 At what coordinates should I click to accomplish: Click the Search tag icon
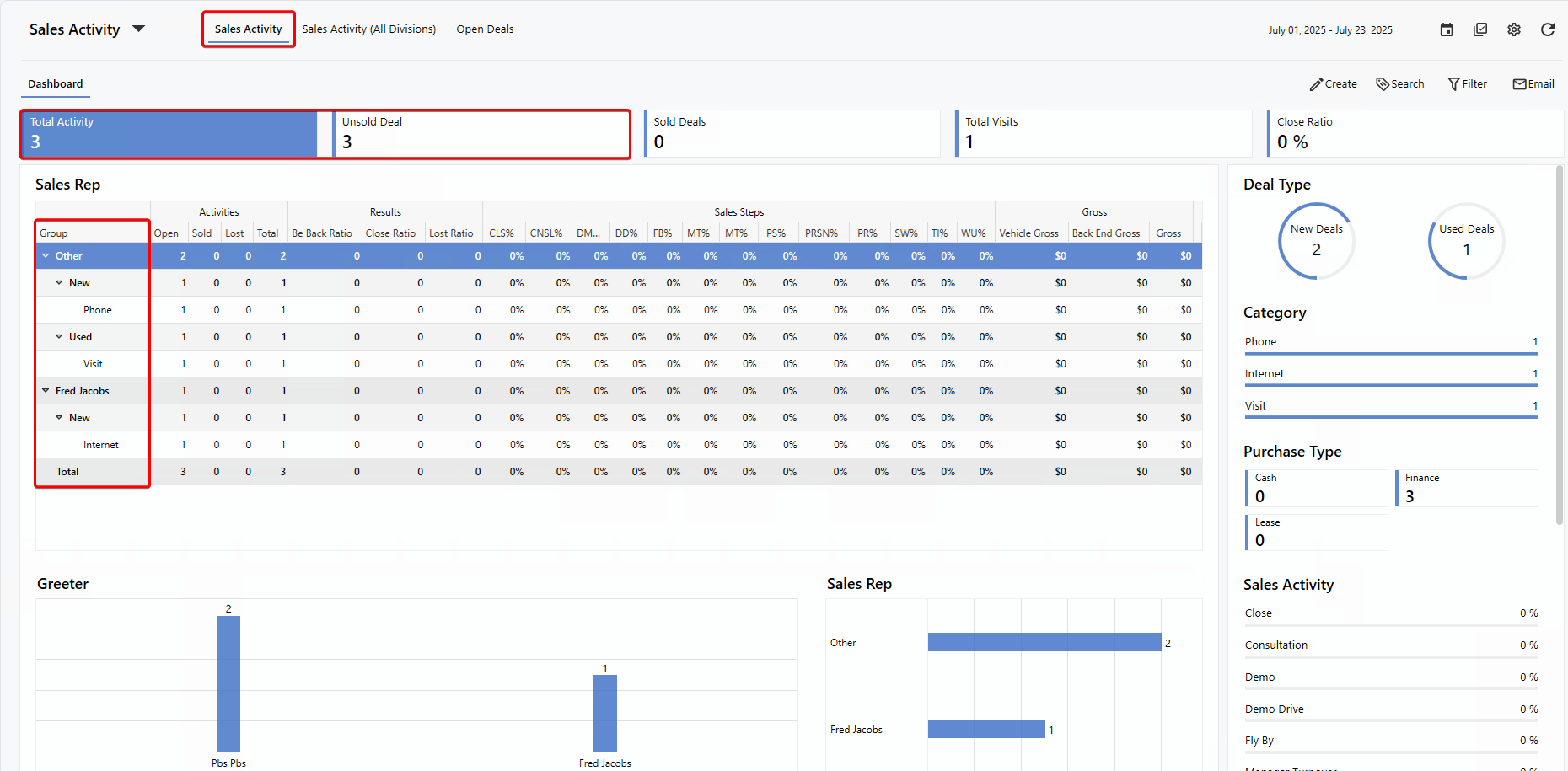click(1383, 84)
